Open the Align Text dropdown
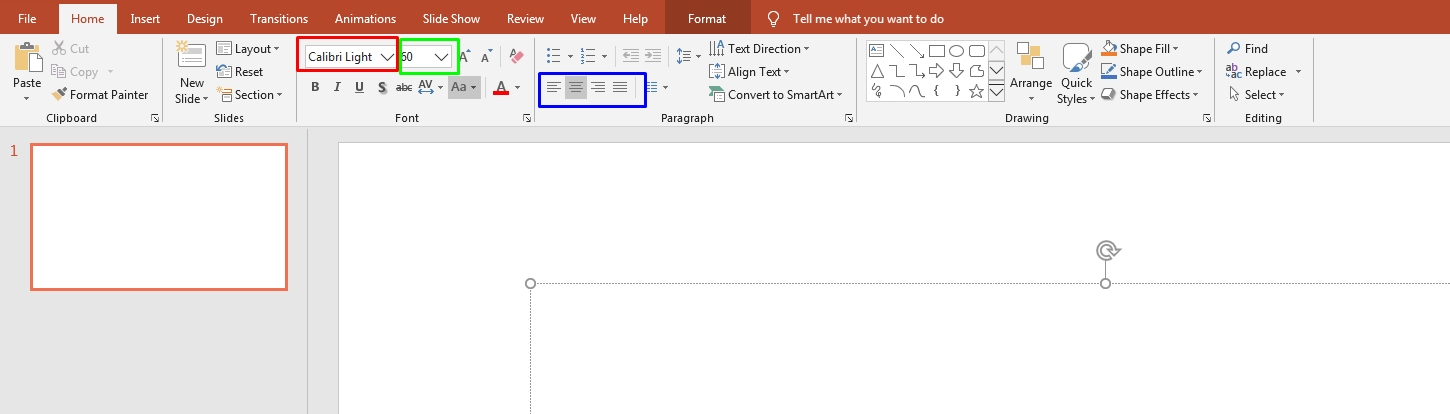The image size is (1450, 414). point(749,72)
